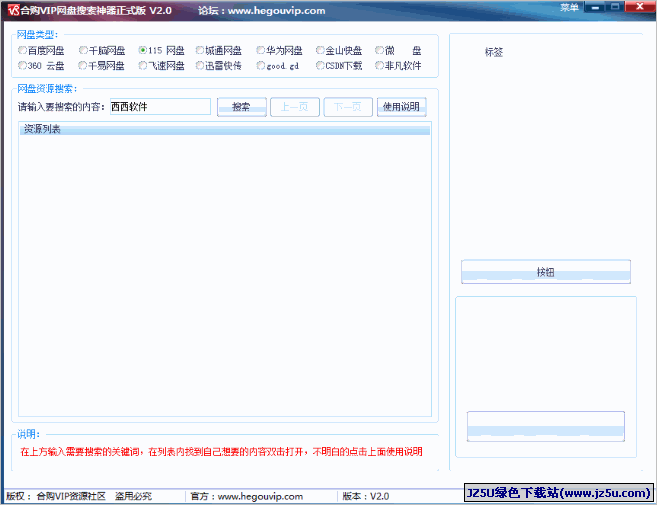Image resolution: width=657 pixels, height=505 pixels.
Task: Click the 资源列表 column header
Action: coord(225,129)
